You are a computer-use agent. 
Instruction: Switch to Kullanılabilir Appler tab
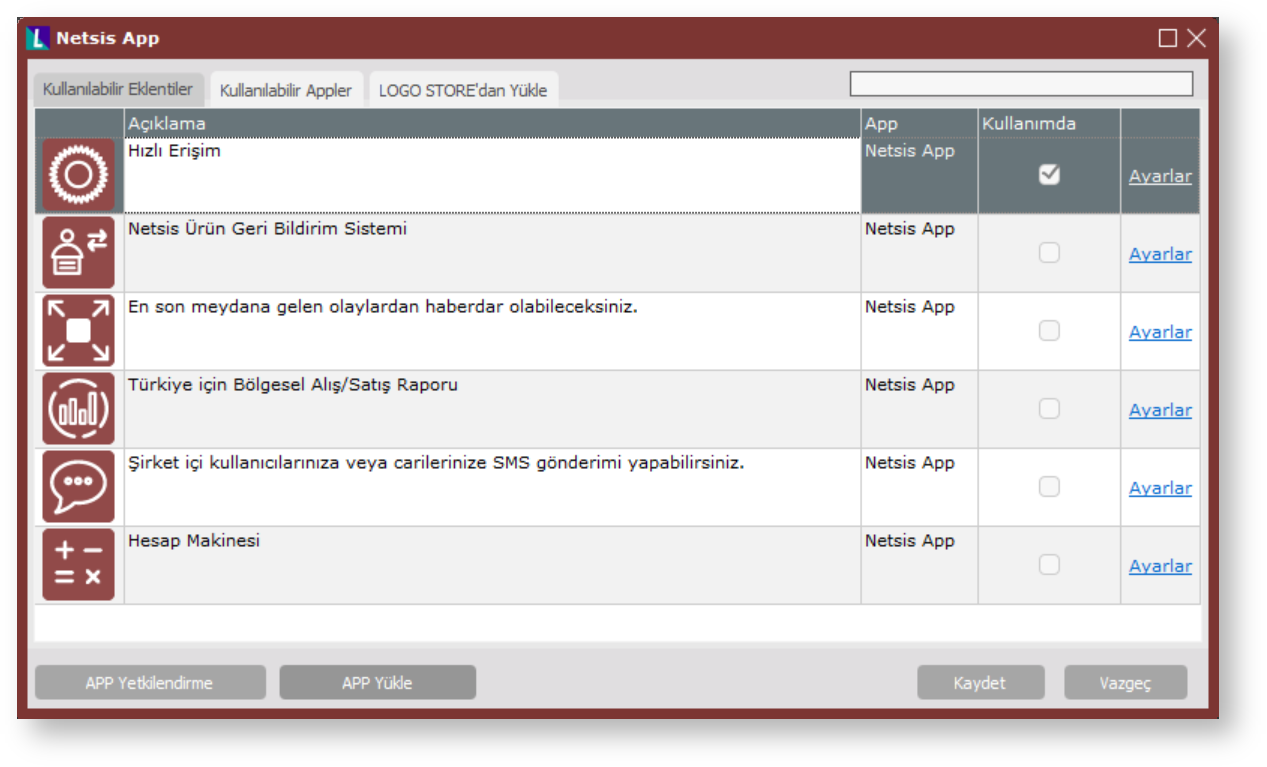click(286, 90)
